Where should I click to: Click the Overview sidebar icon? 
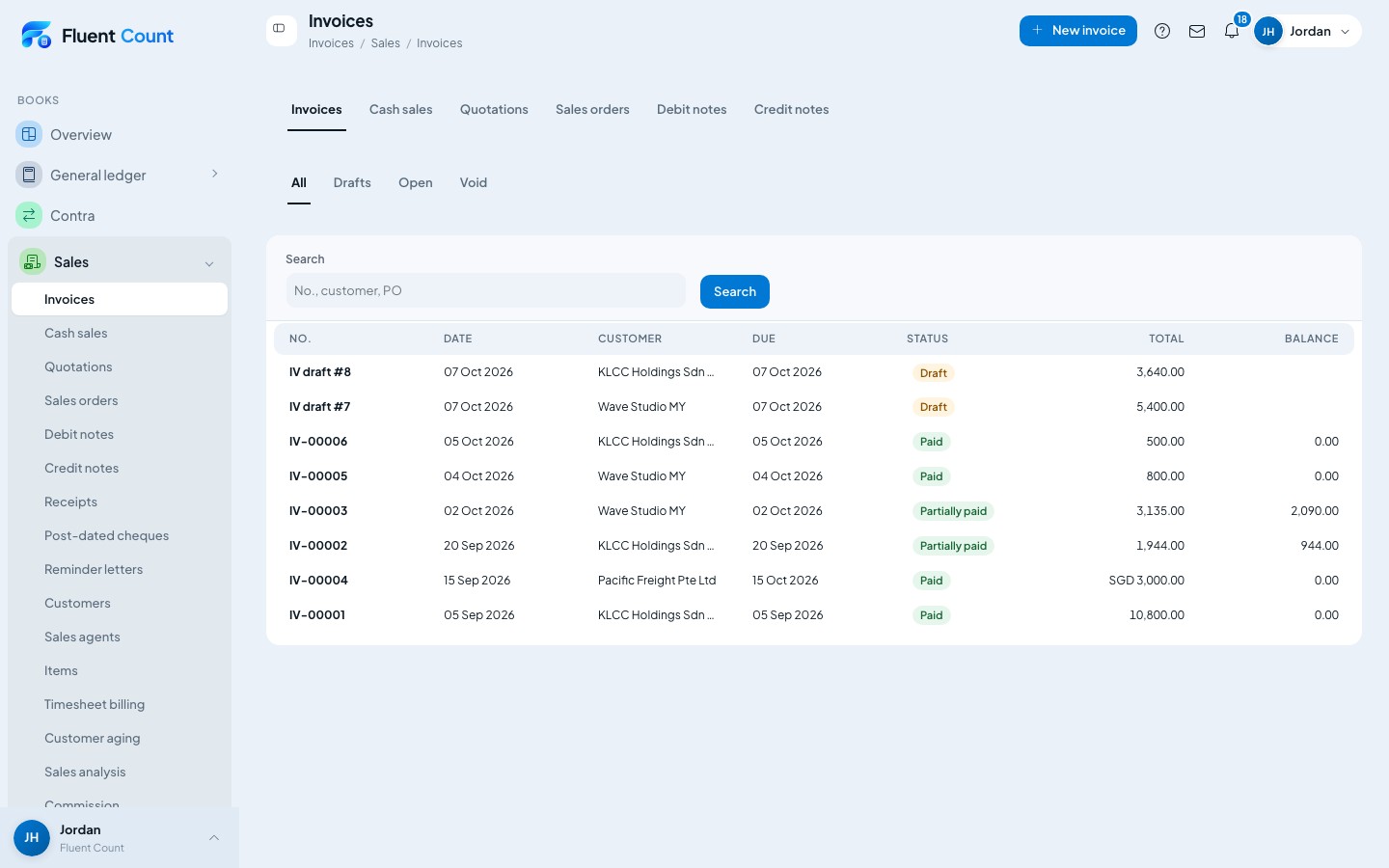29,134
